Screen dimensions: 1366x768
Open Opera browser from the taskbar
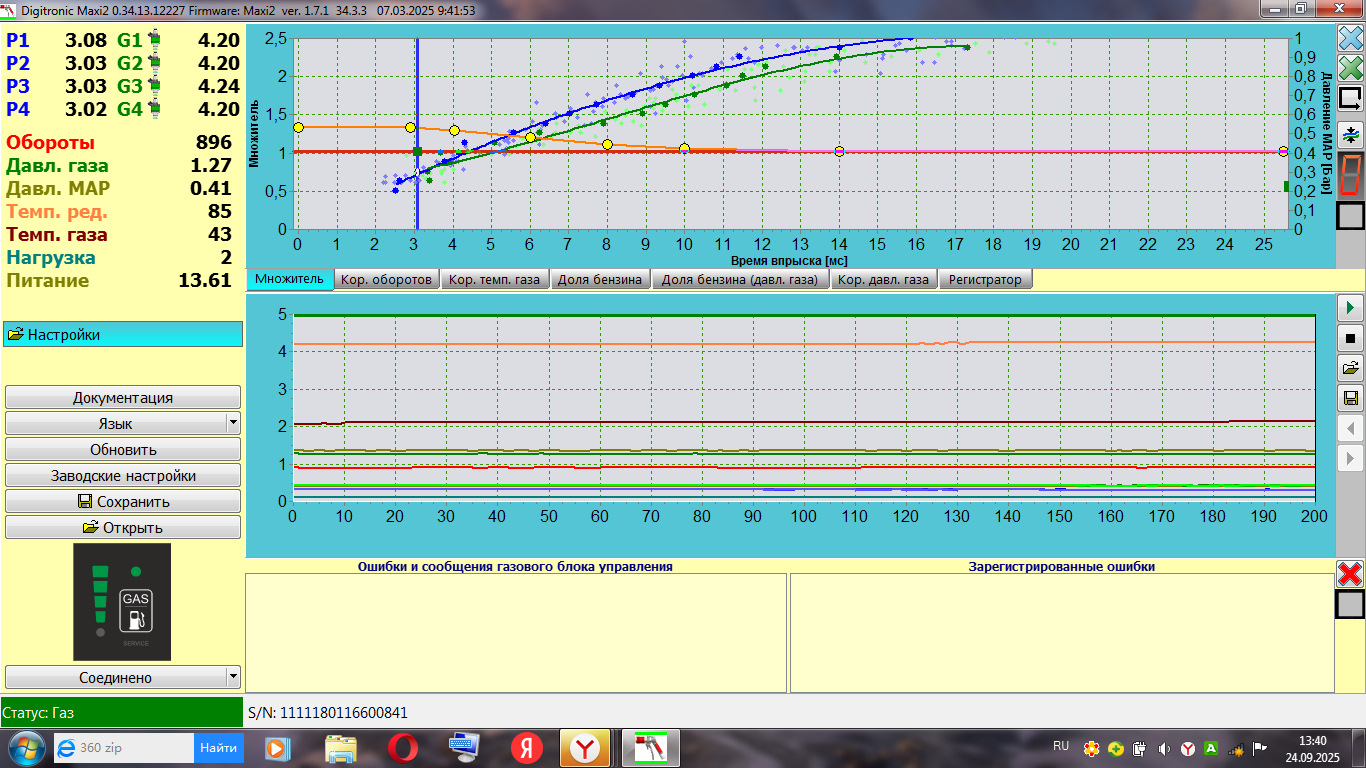pyautogui.click(x=403, y=748)
